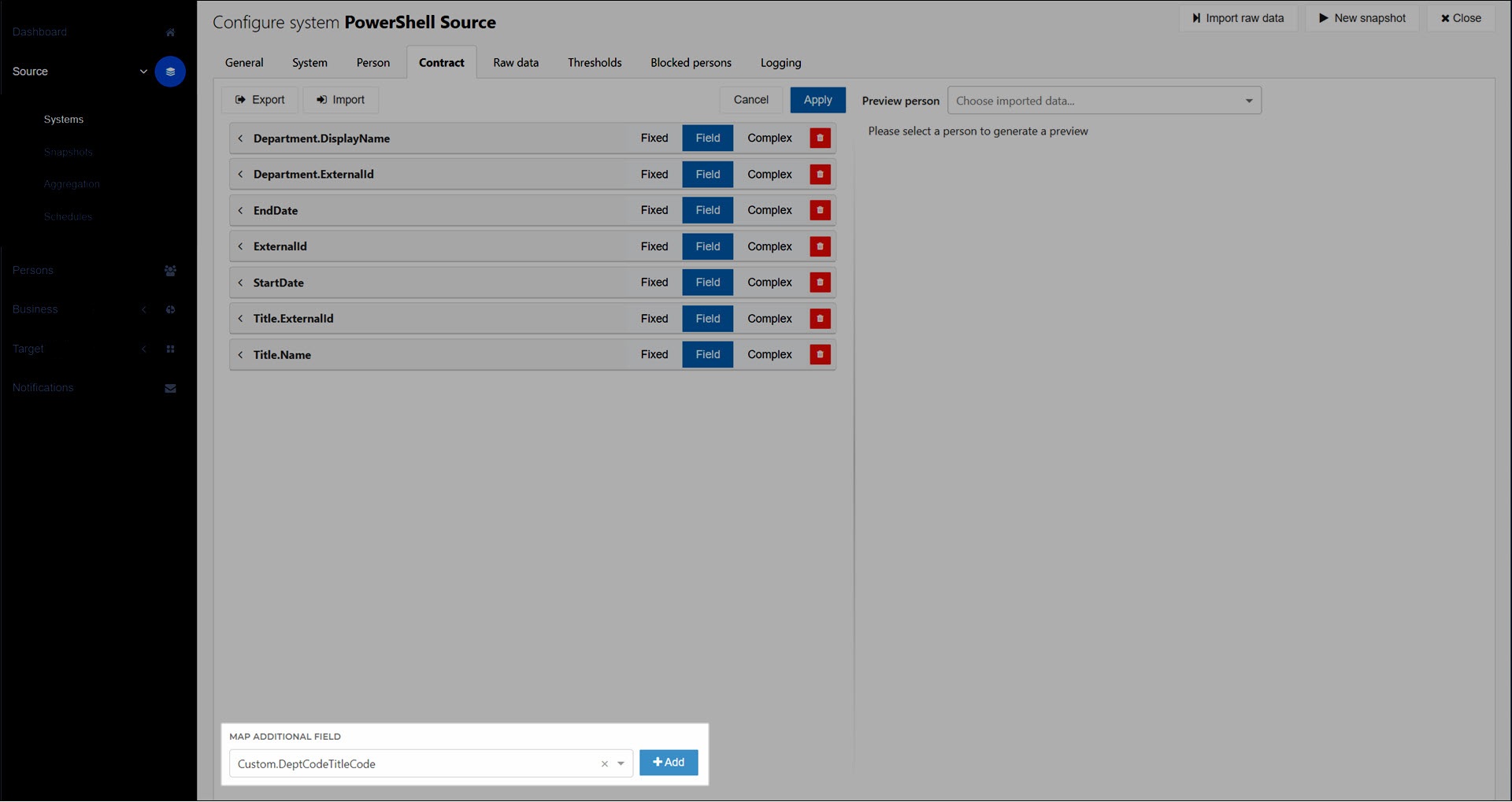The height and width of the screenshot is (802, 1512).
Task: Open Aggregation in the sidebar
Action: [72, 184]
